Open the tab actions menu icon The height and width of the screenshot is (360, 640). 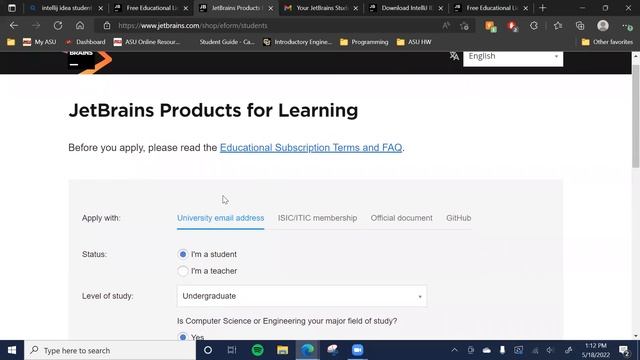12,8
